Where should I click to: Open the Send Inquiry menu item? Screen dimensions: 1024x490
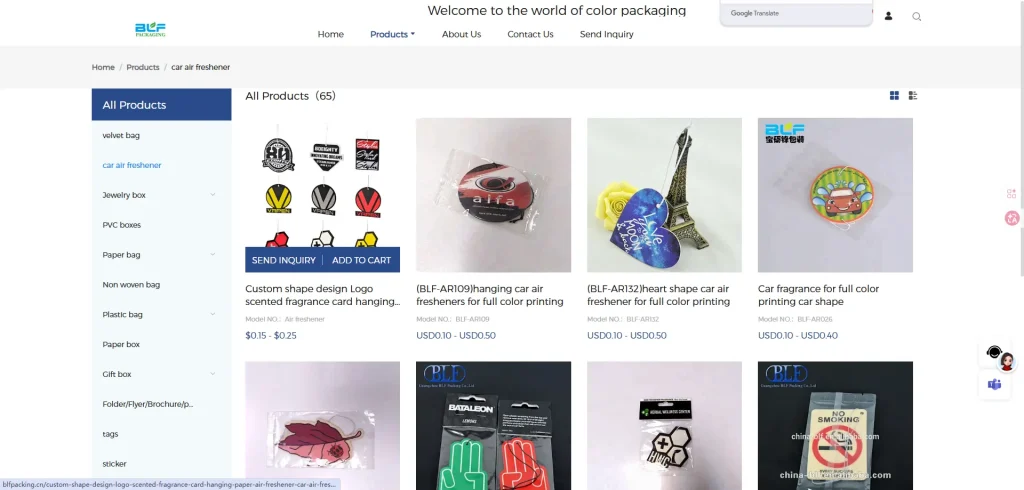[607, 34]
